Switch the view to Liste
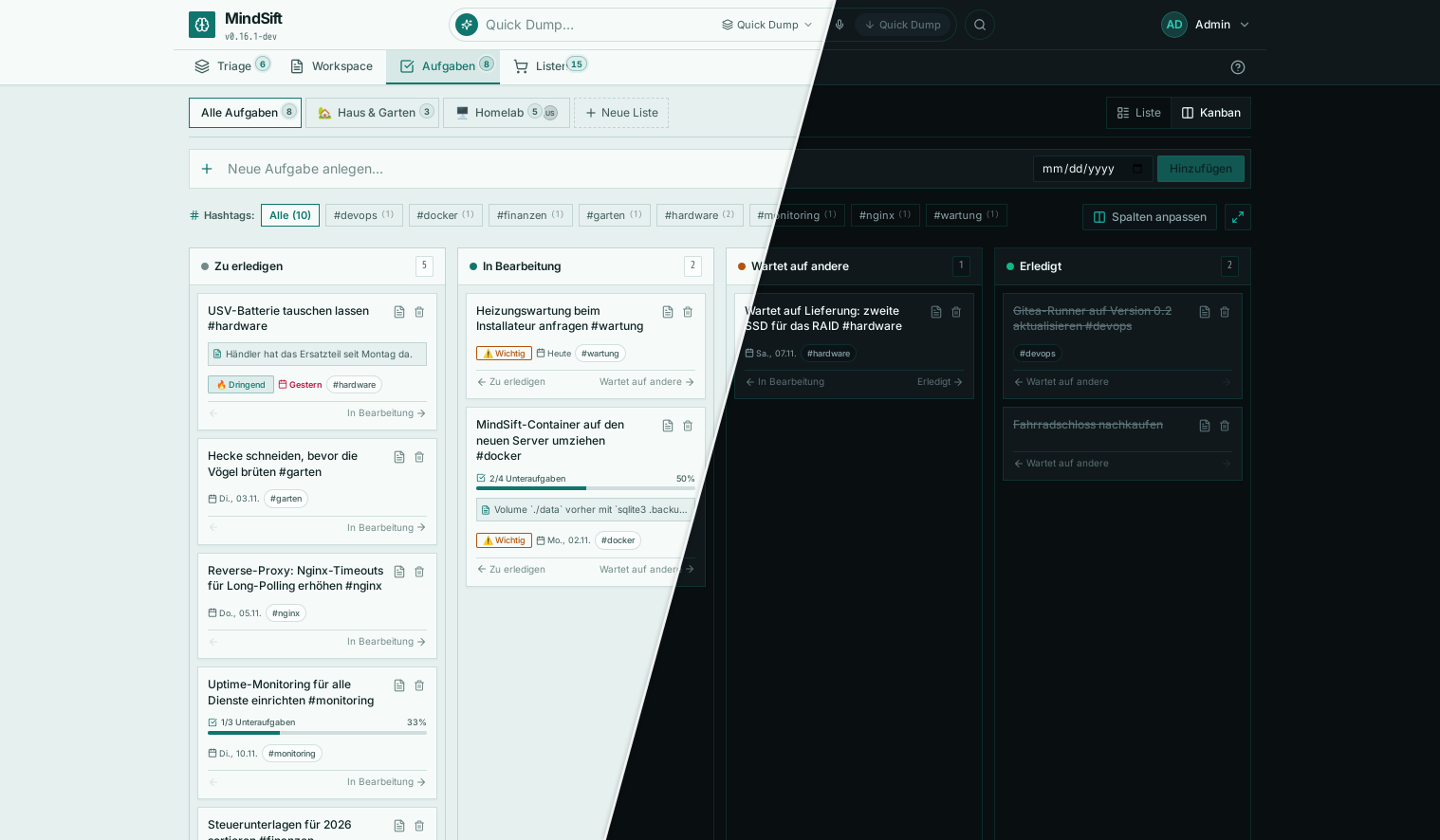The width and height of the screenshot is (1440, 840). tap(1138, 113)
